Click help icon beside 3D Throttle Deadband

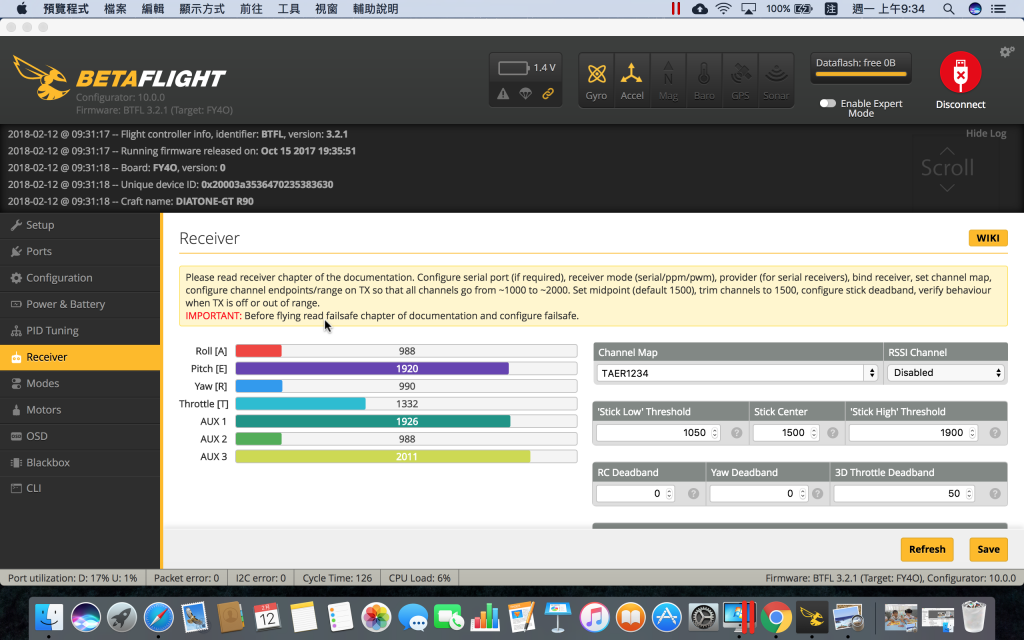(994, 494)
